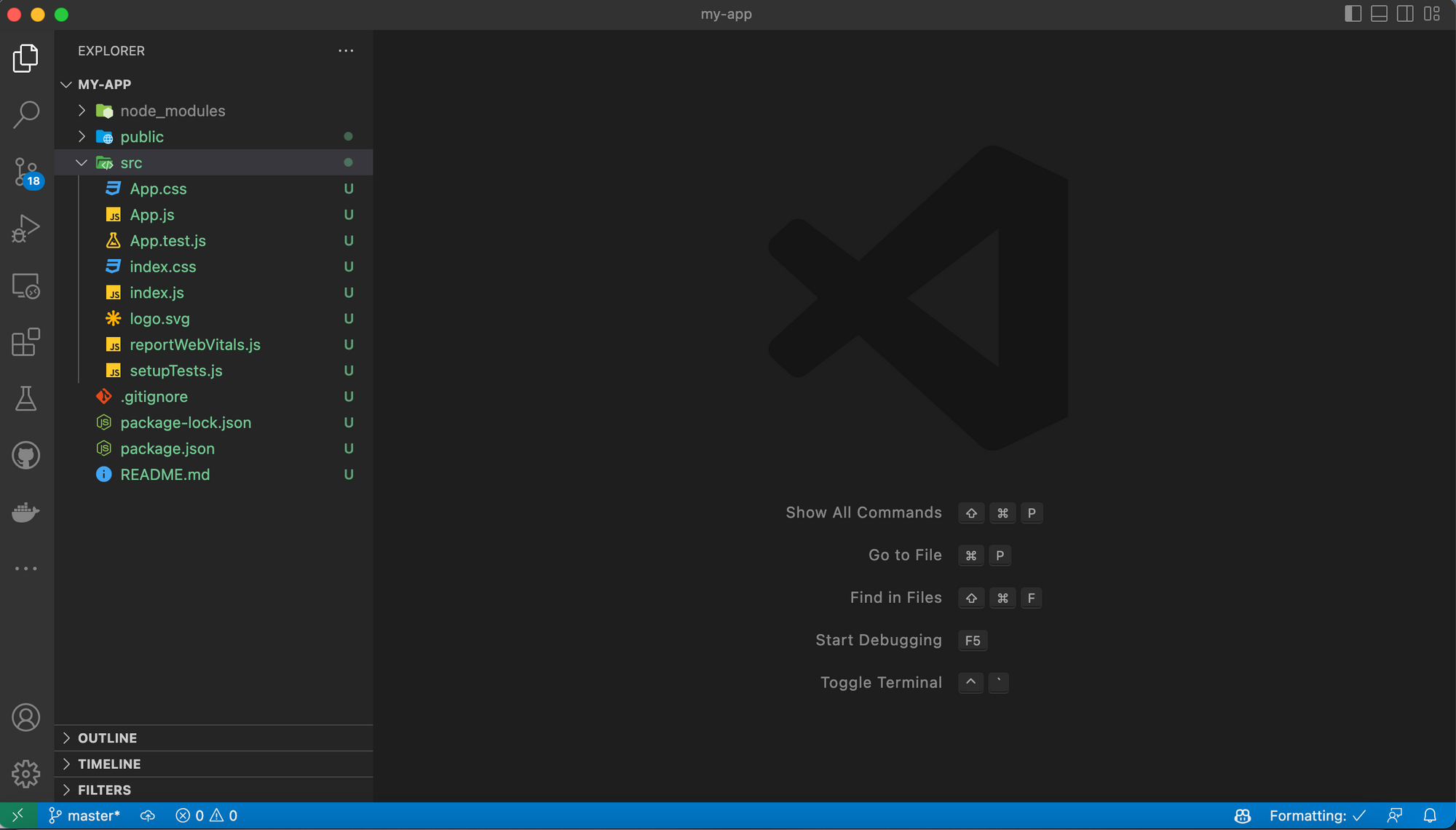Toggle the bottom panel layout button
Viewport: 1456px width, 830px height.
[x=1379, y=14]
